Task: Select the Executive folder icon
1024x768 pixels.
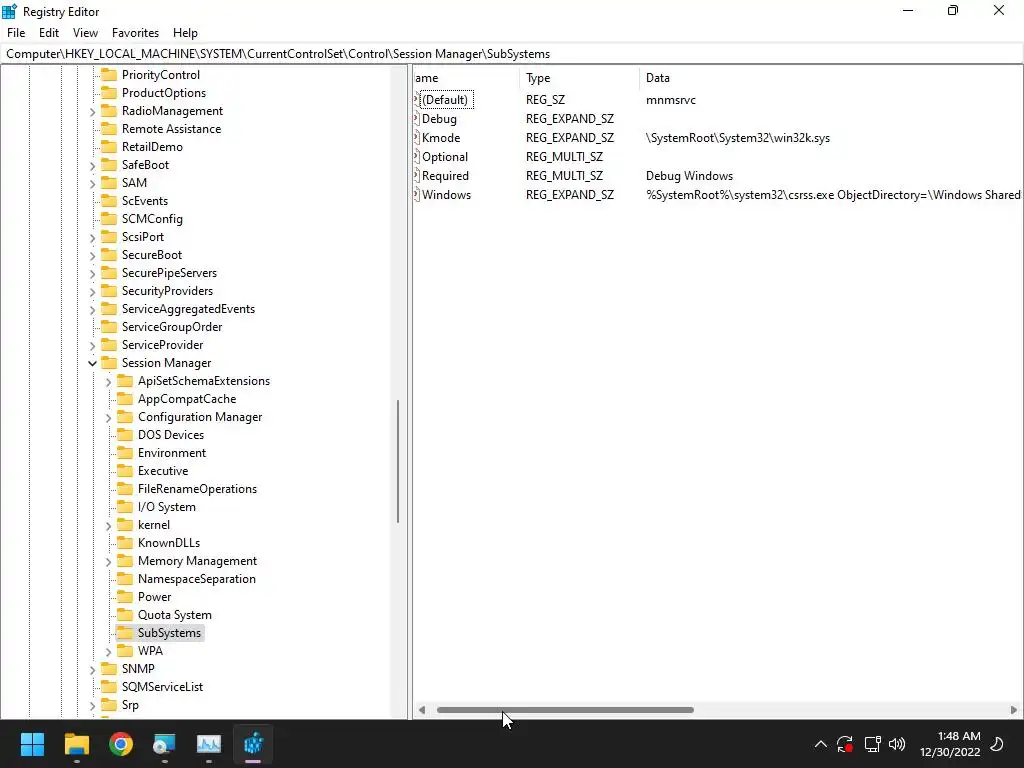Action: point(125,471)
